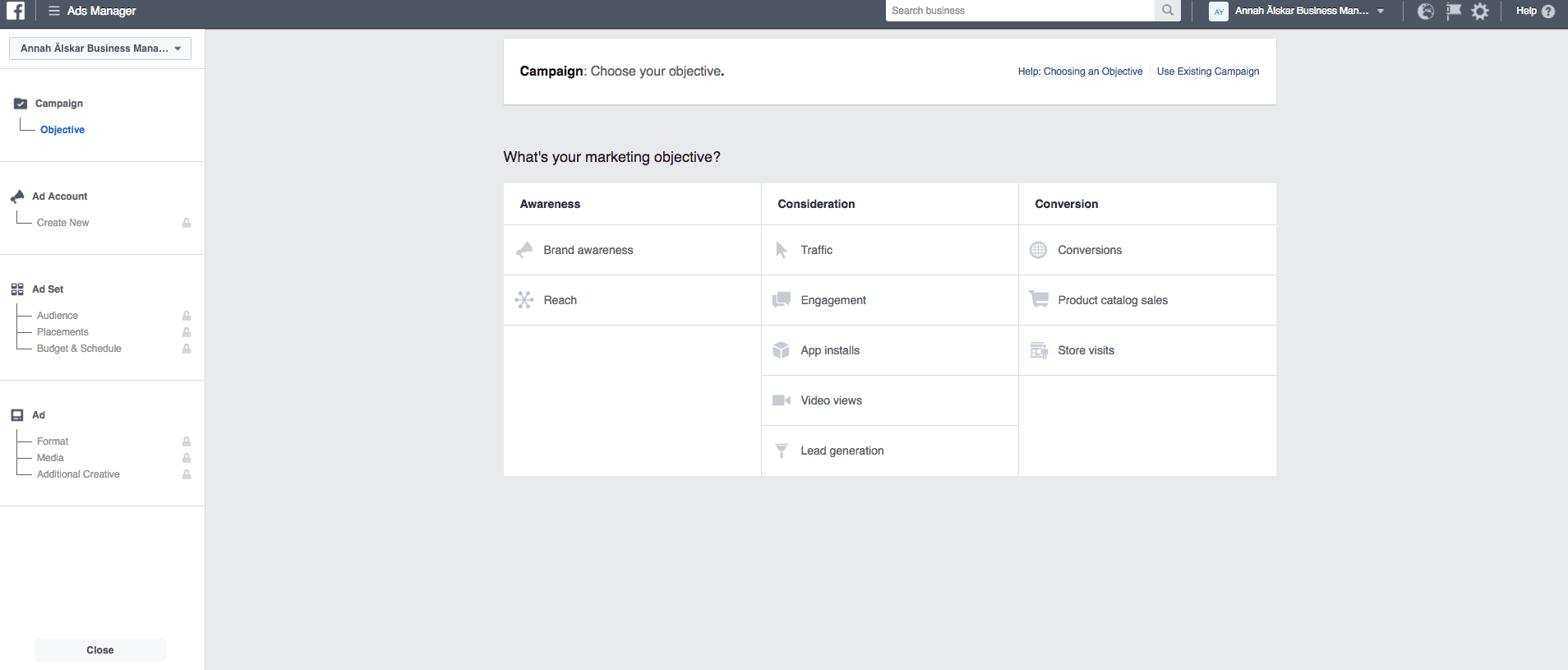
Task: Click the Help question mark icon
Action: coord(1548,11)
